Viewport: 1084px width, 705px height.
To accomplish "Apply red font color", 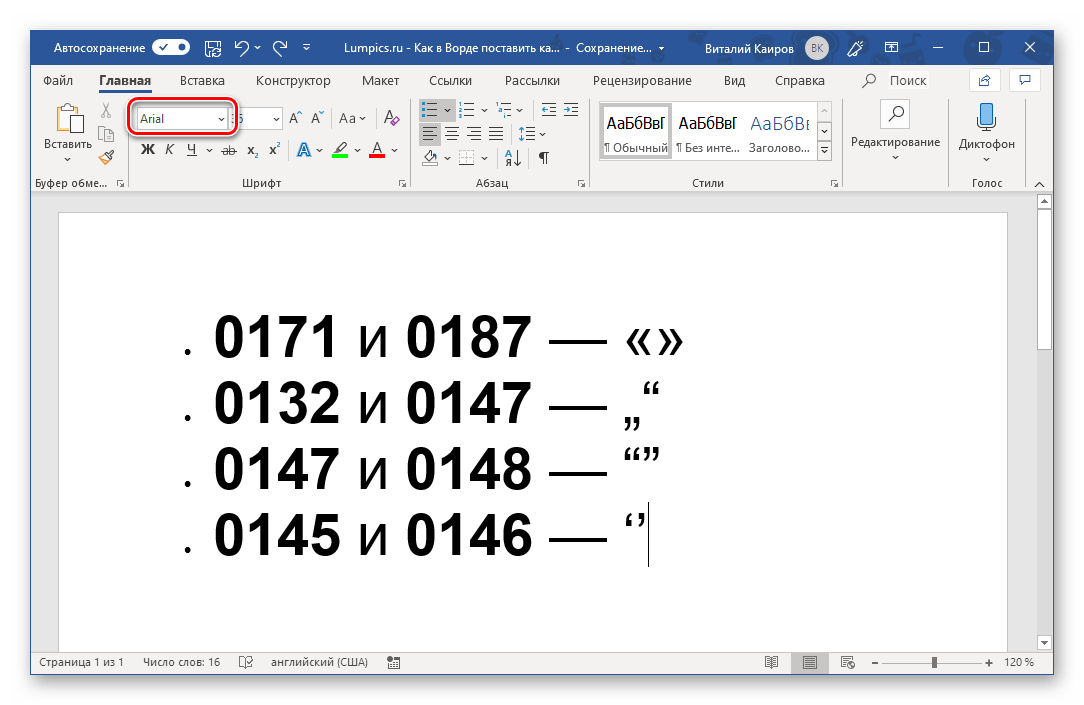I will coord(377,149).
